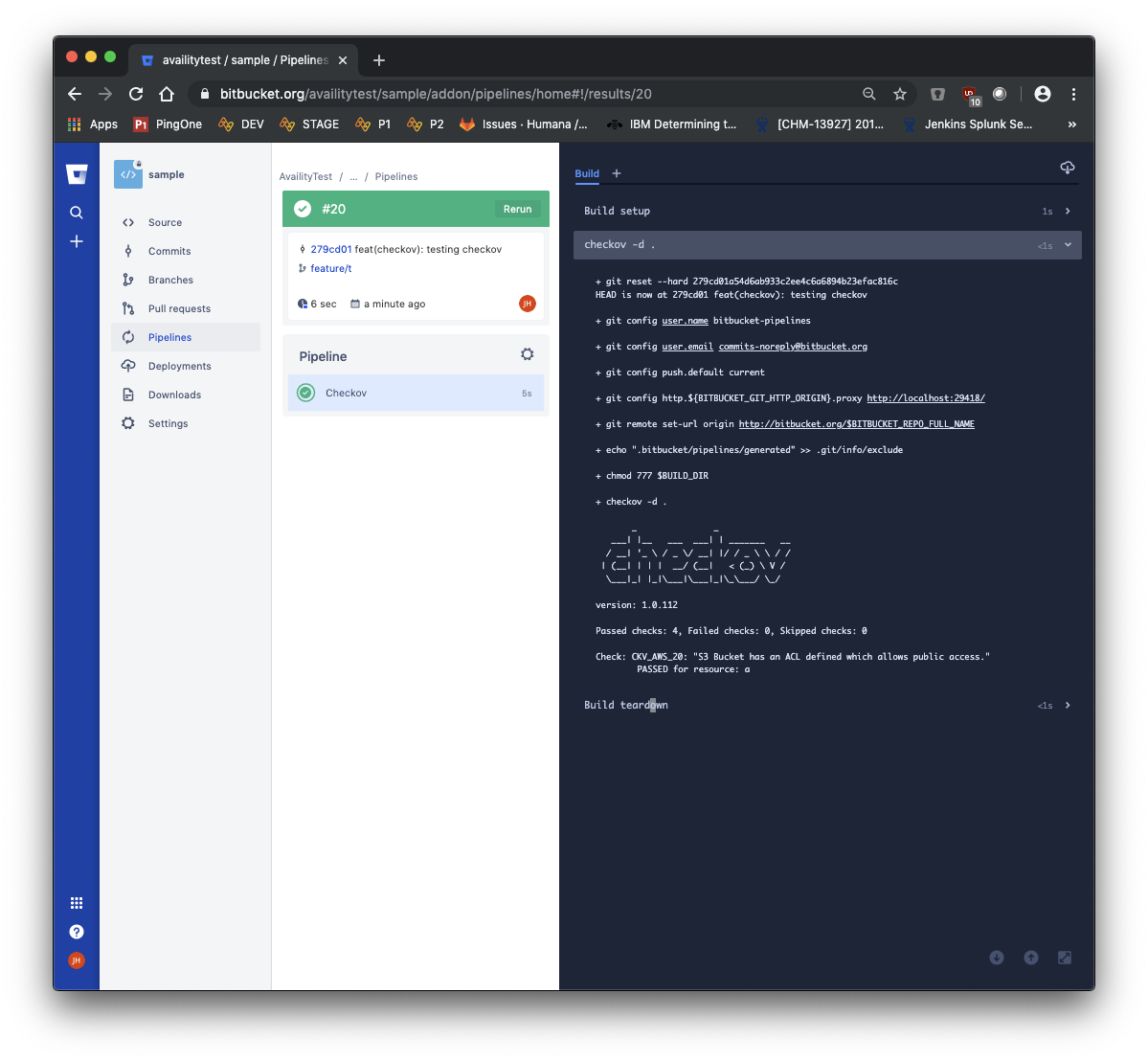Open commit 279cd01 link
The height and width of the screenshot is (1061, 1148).
coord(331,249)
